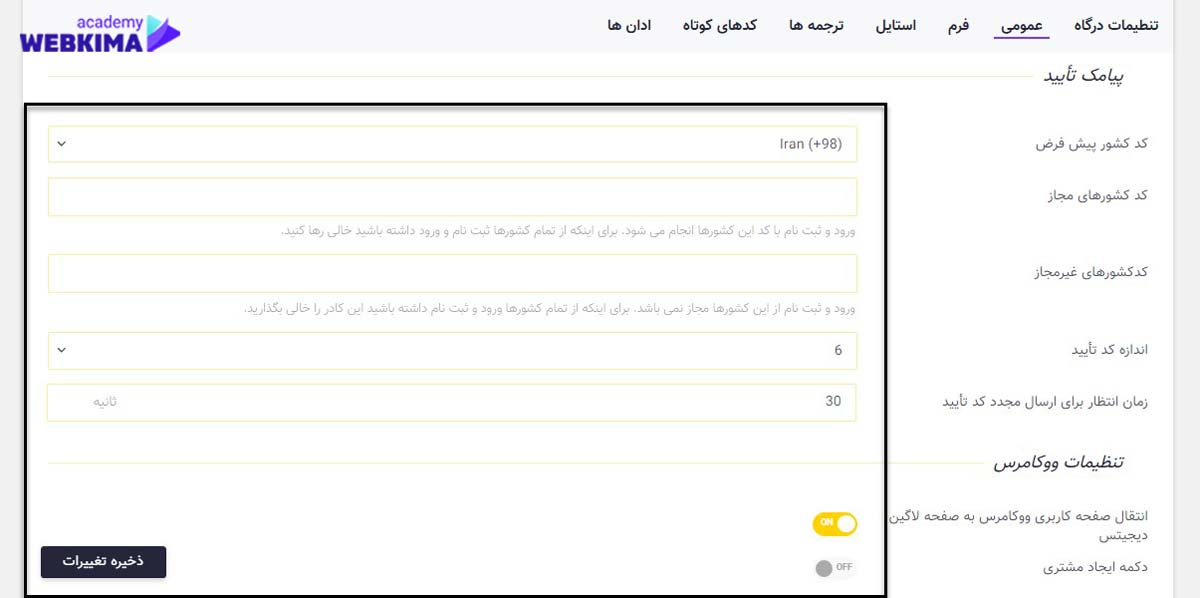This screenshot has height=598, width=1200.
Task: Open the ترجمه ها tab
Action: tap(816, 25)
